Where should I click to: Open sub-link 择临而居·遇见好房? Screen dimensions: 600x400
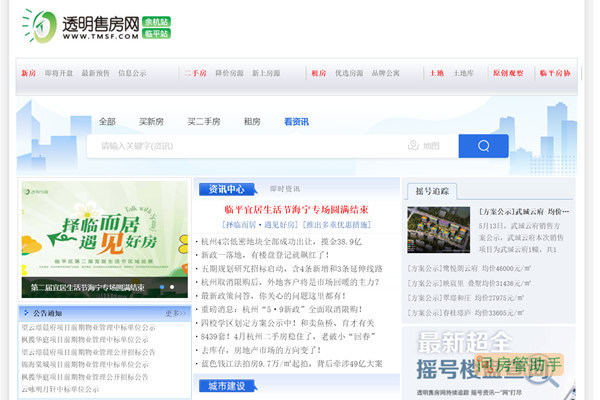coord(261,225)
